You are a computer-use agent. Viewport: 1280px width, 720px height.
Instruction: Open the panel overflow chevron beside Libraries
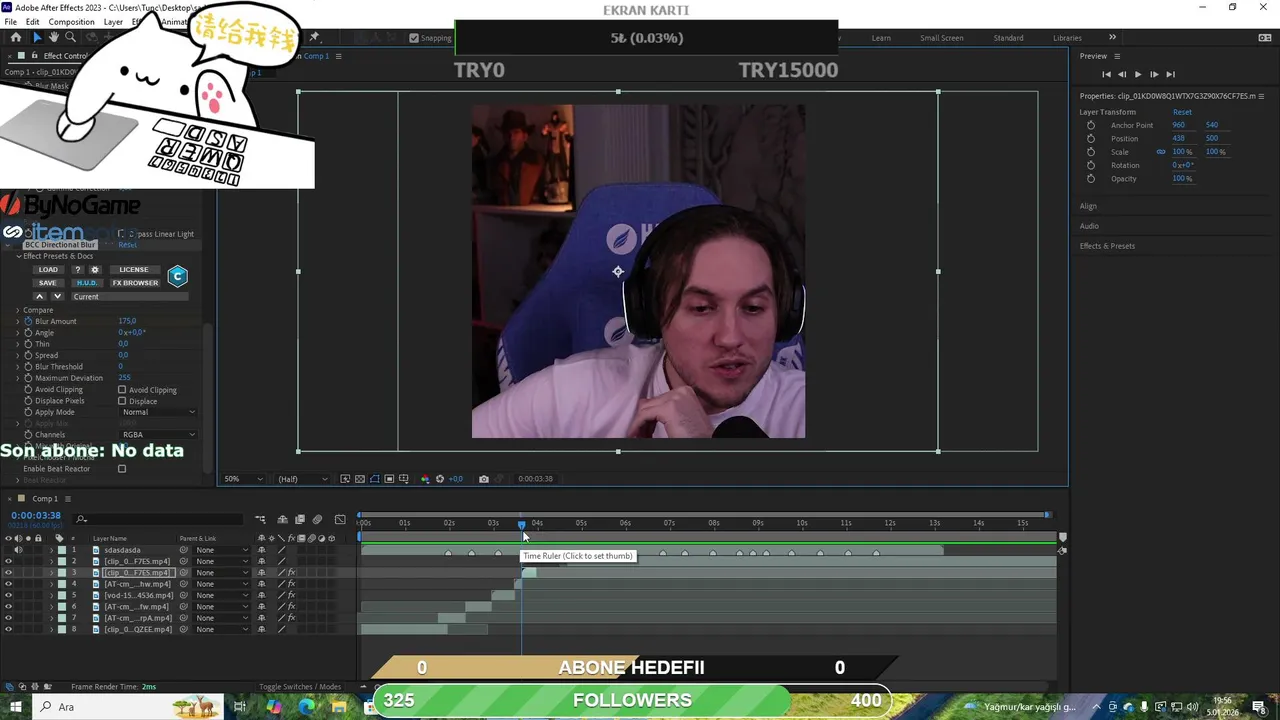pos(1112,38)
